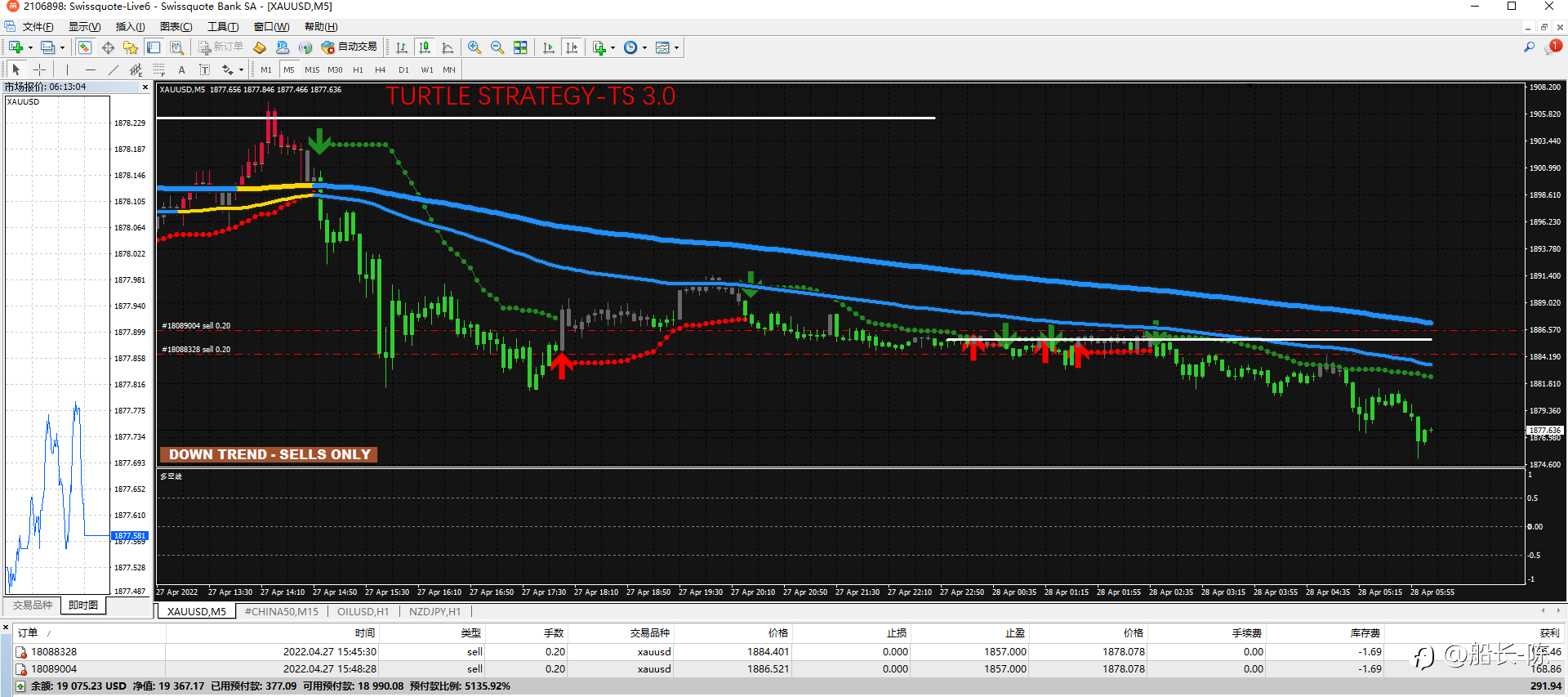The image size is (1568, 697).
Task: Select the trendline drawing tool
Action: click(x=114, y=69)
